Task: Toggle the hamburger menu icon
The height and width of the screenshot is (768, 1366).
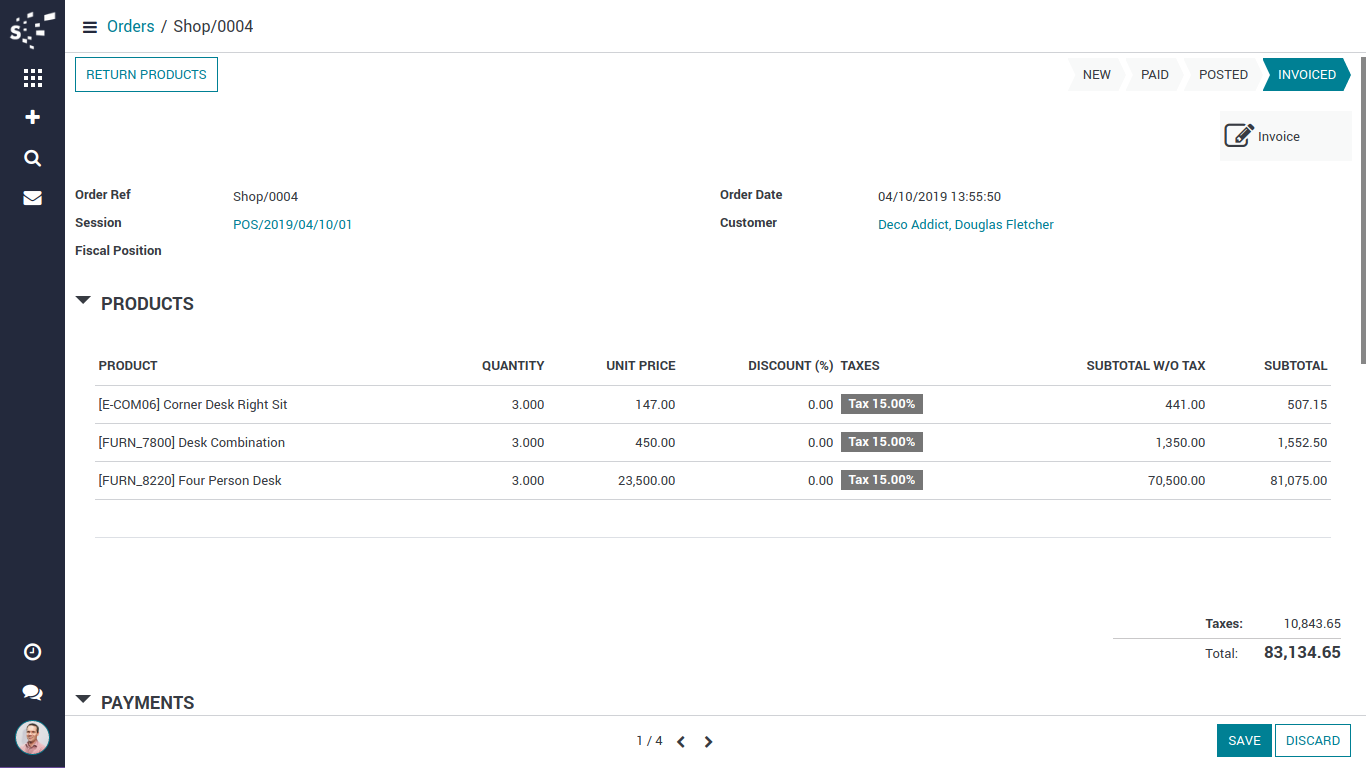Action: pos(90,27)
